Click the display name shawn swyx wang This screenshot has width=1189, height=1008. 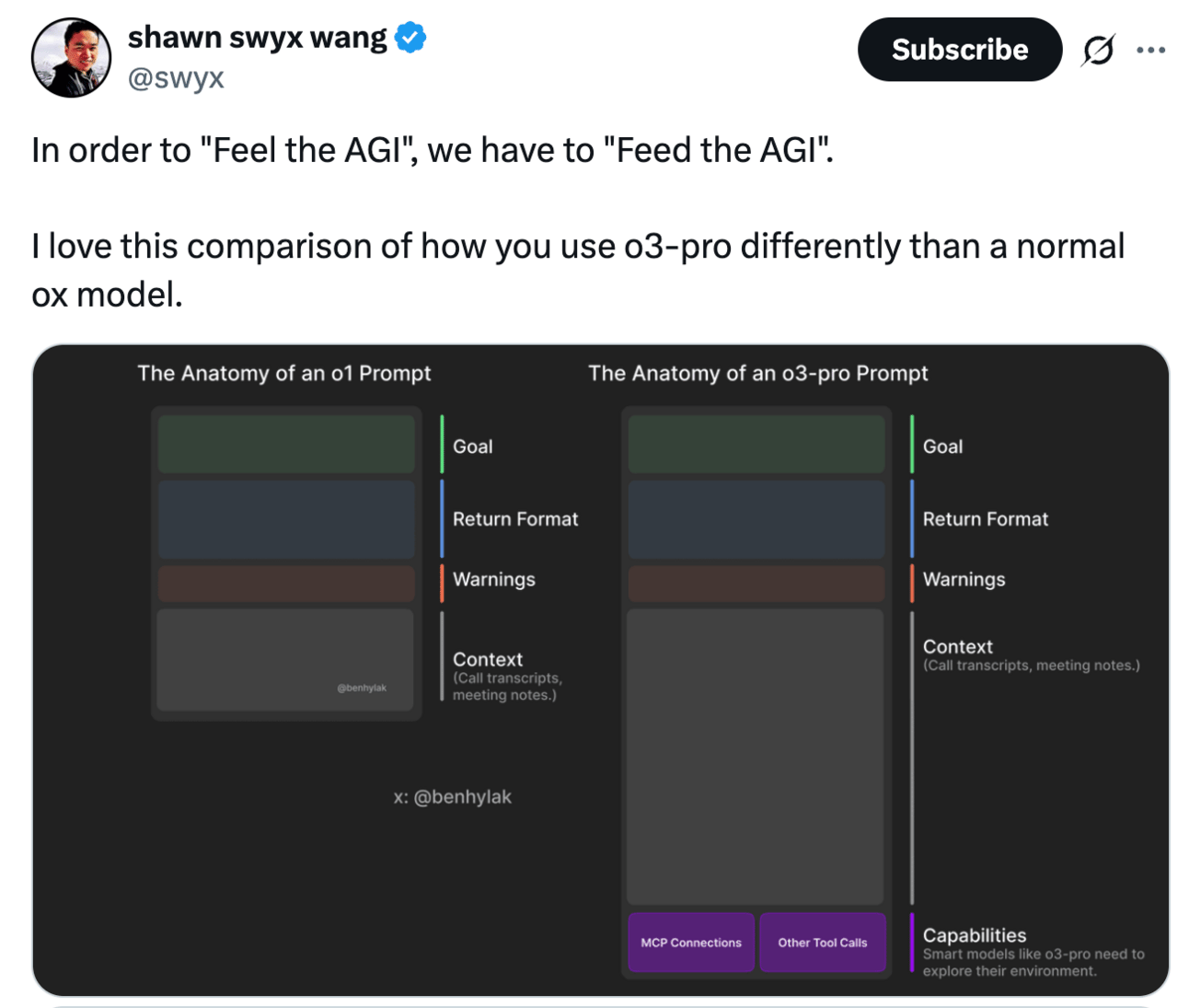click(x=258, y=38)
